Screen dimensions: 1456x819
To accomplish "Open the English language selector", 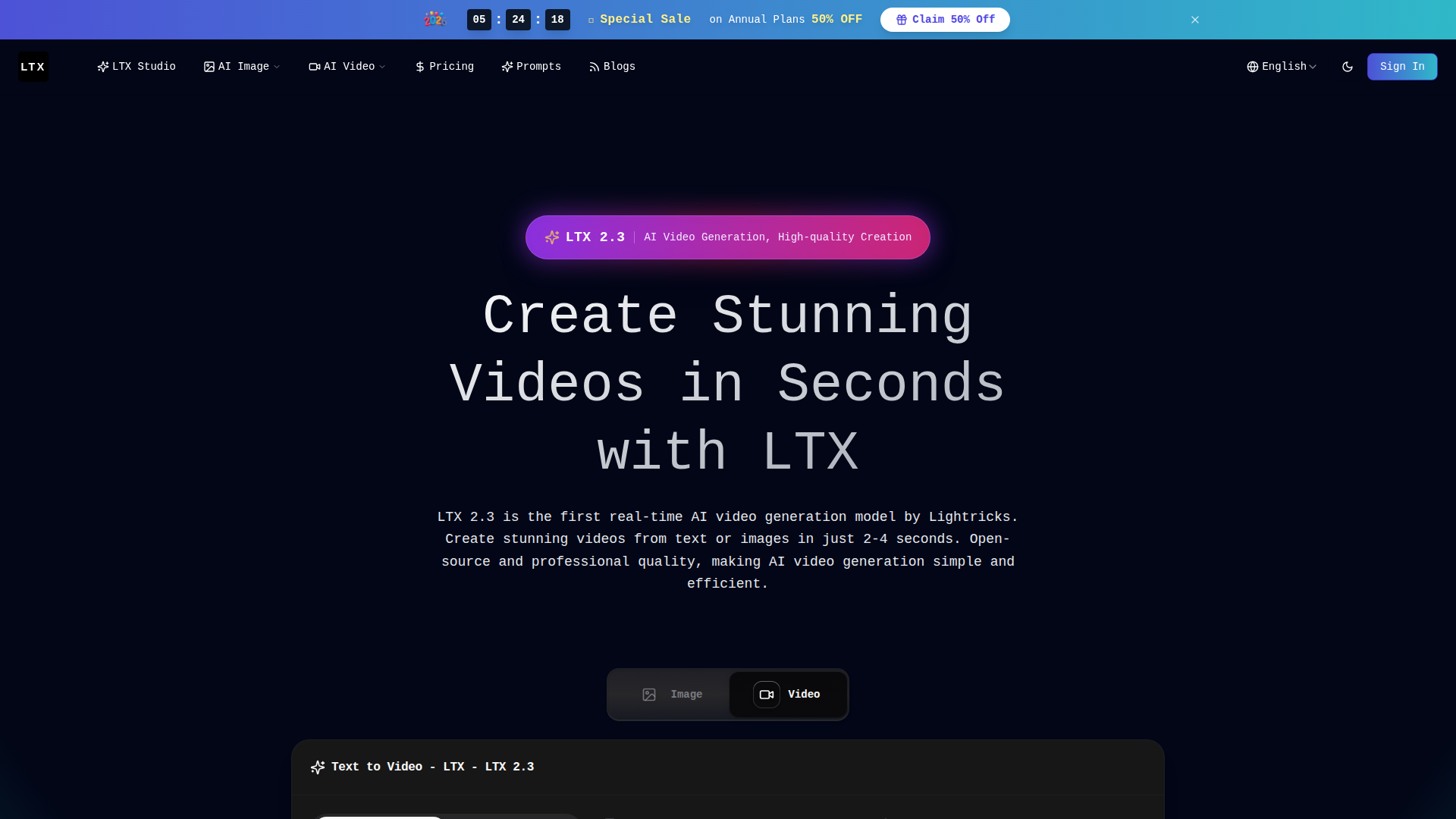I will click(1282, 67).
